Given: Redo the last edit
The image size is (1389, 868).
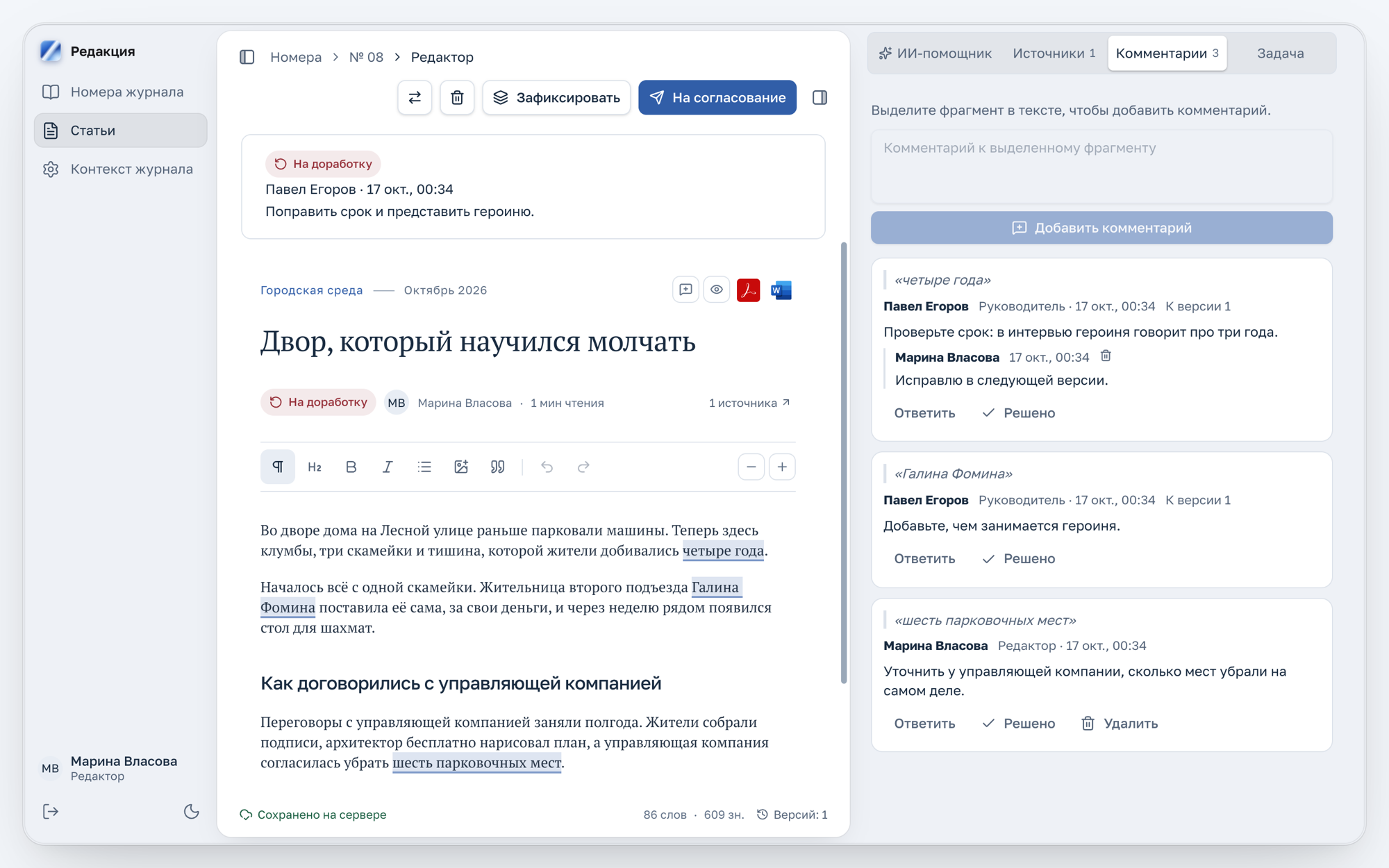Looking at the screenshot, I should [x=583, y=467].
